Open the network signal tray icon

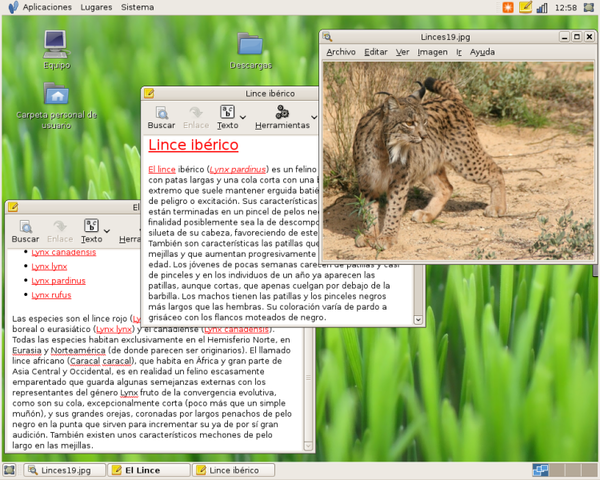point(542,7)
